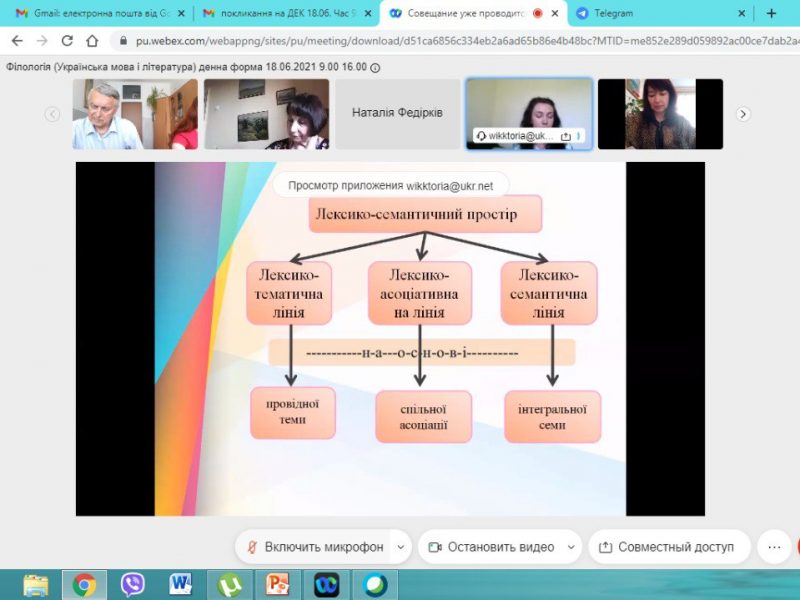Open Viber from the taskbar
This screenshot has height=600, width=800.
click(x=133, y=584)
